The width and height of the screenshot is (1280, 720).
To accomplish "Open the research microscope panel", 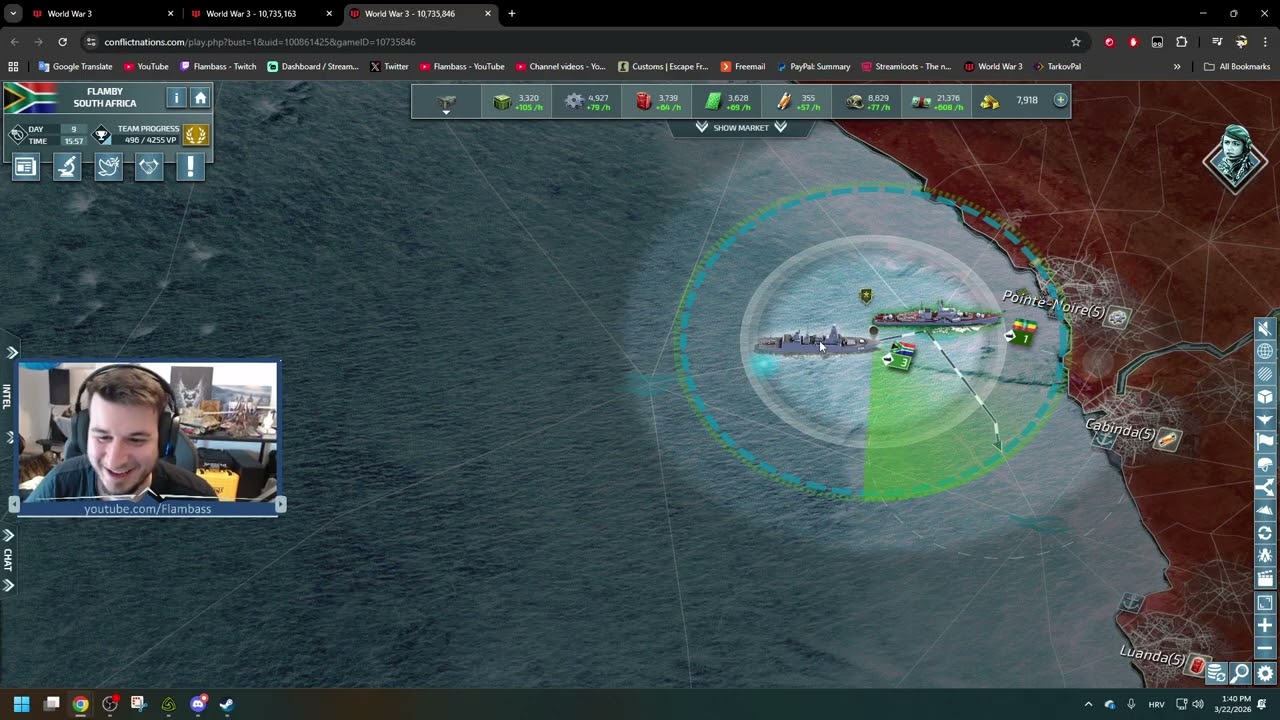I will (x=67, y=167).
